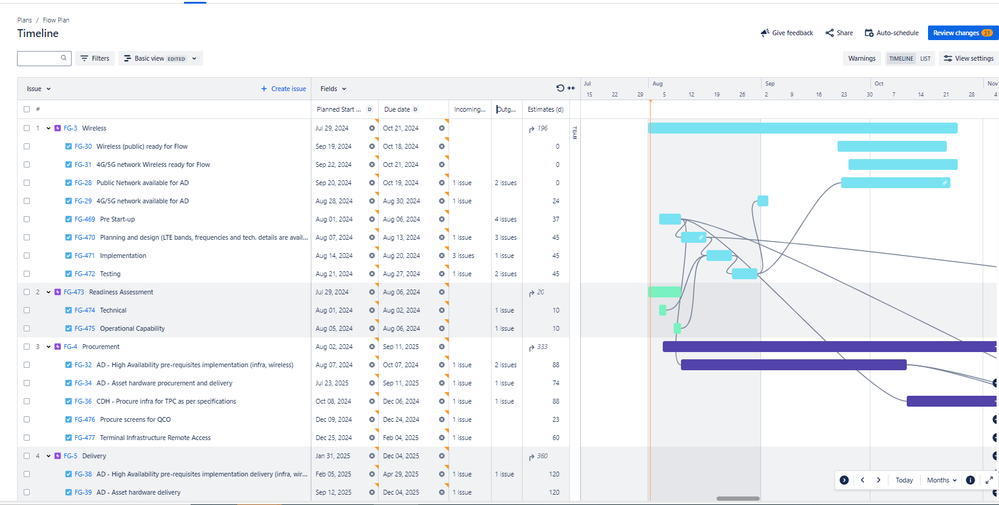Click the Auto-schedule calendar icon
Screen dimensions: 999x505
[x=869, y=33]
